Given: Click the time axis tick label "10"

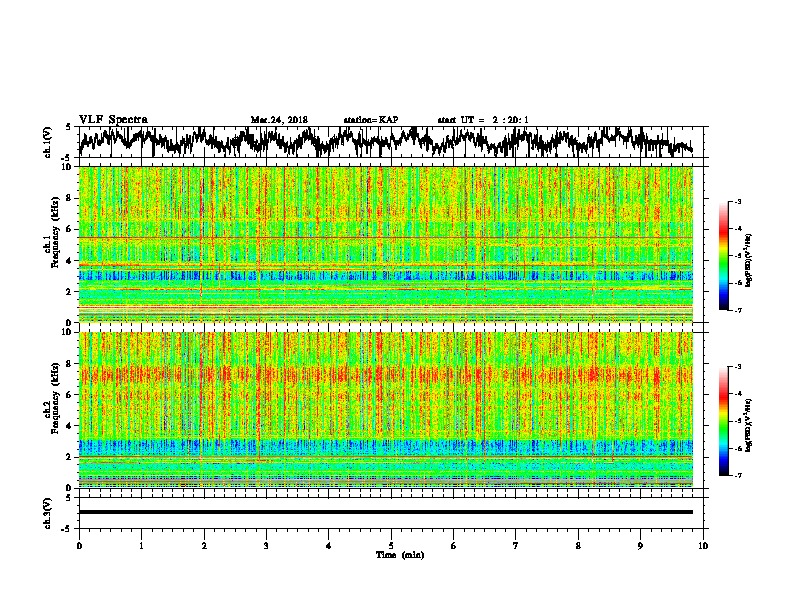Looking at the screenshot, I should 703,546.
